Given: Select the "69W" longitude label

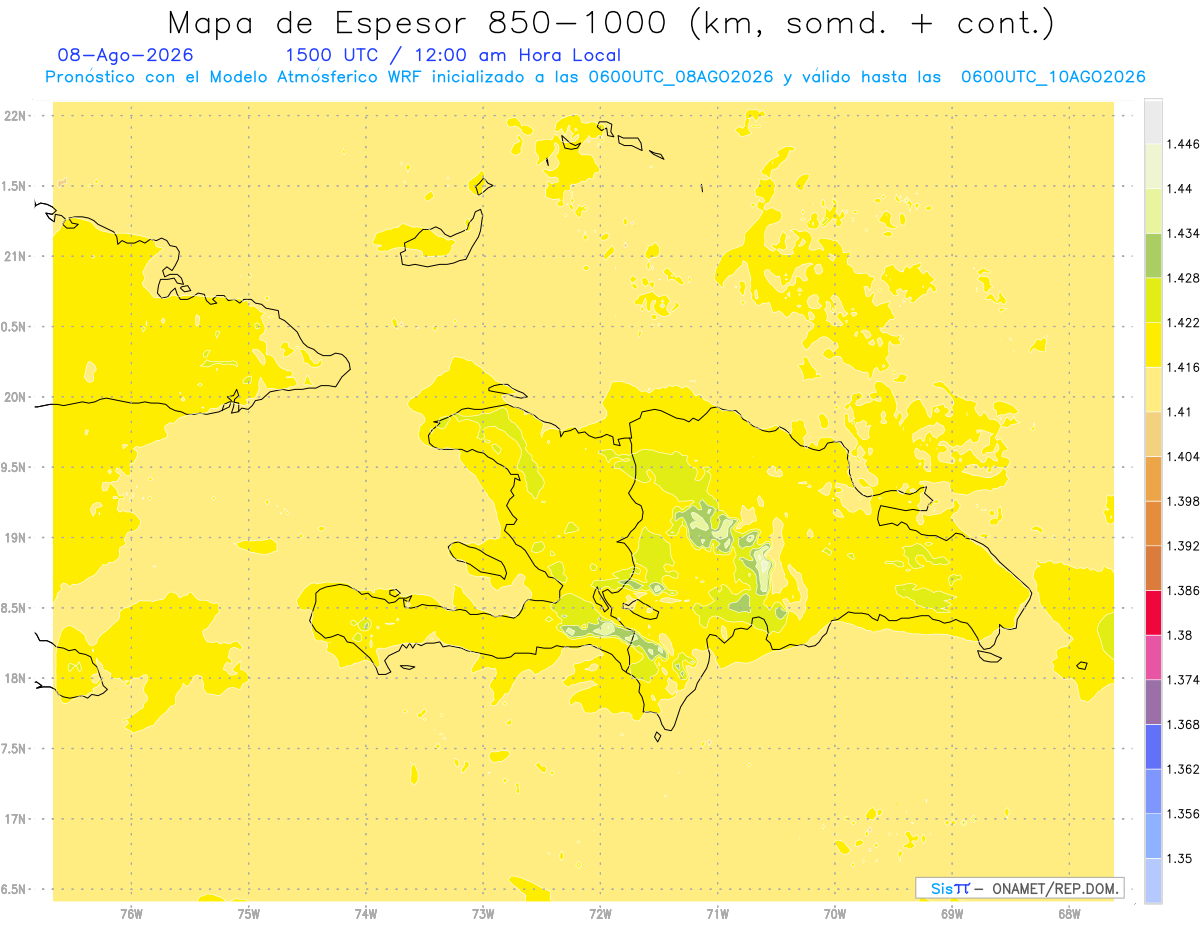Looking at the screenshot, I should coord(952,914).
